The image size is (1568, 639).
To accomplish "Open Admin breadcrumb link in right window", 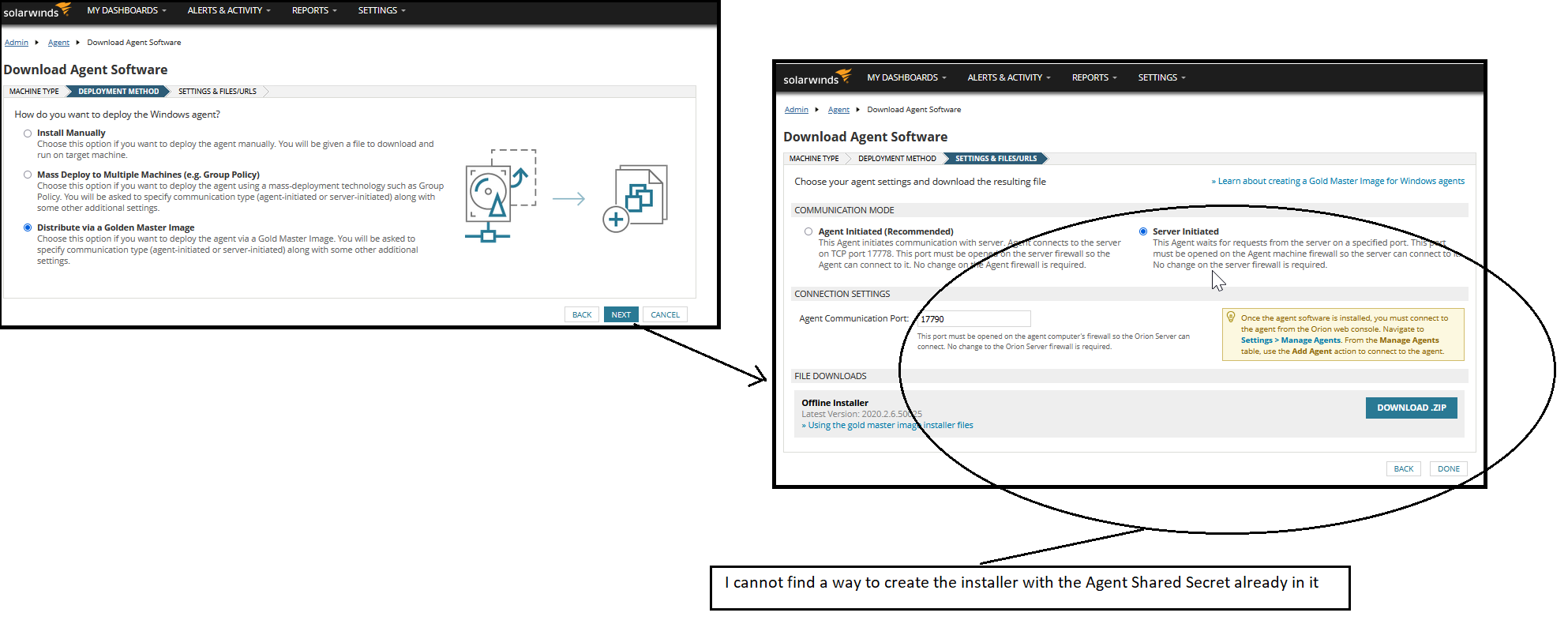I will click(797, 110).
